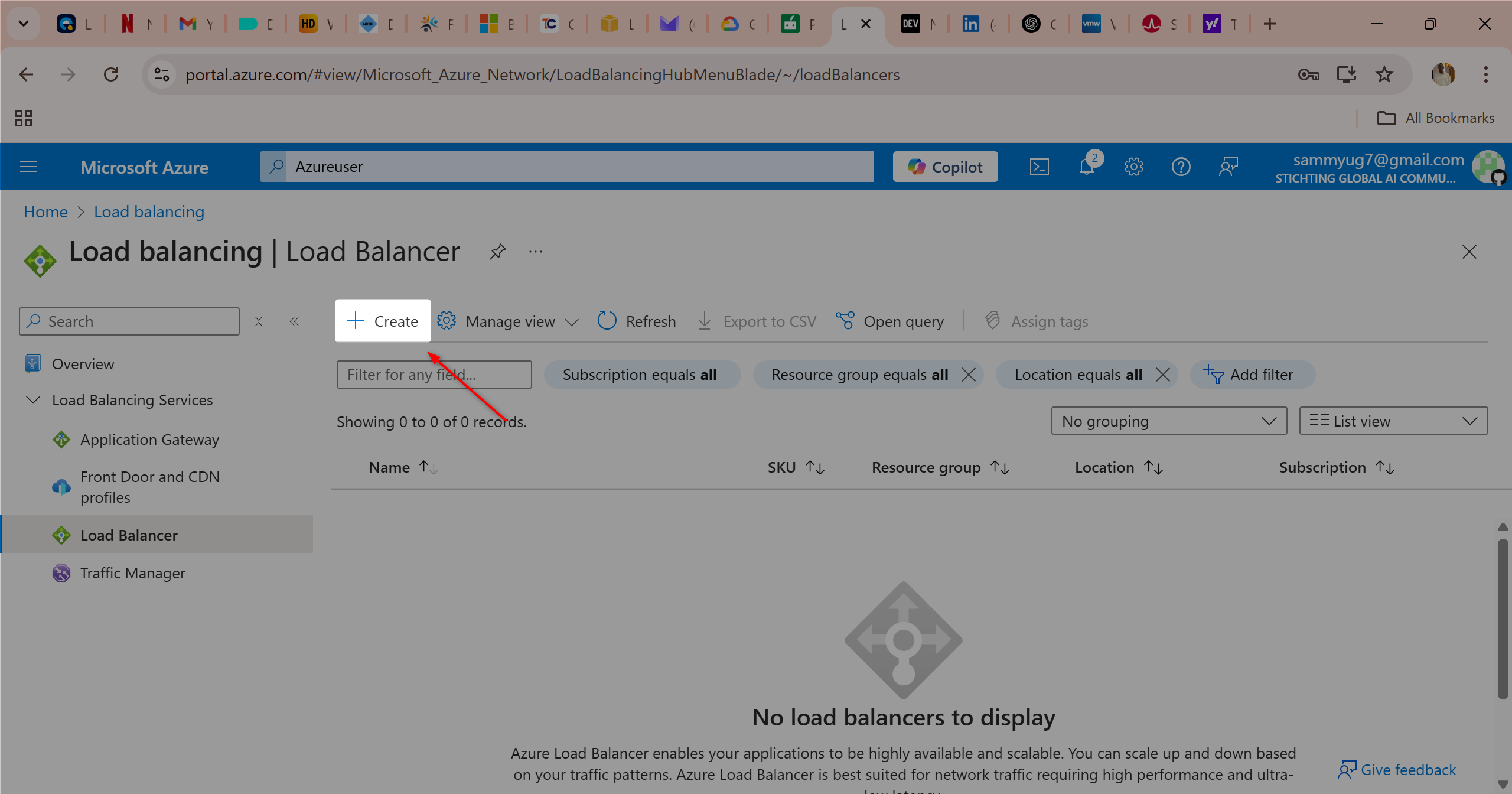
Task: Sort by Resource group column
Action: pyautogui.click(x=940, y=467)
